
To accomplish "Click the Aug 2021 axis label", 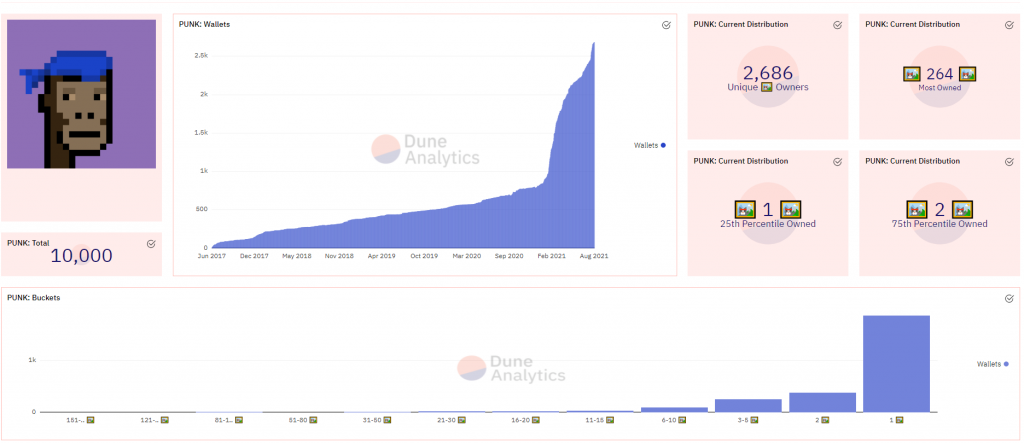I will [594, 256].
